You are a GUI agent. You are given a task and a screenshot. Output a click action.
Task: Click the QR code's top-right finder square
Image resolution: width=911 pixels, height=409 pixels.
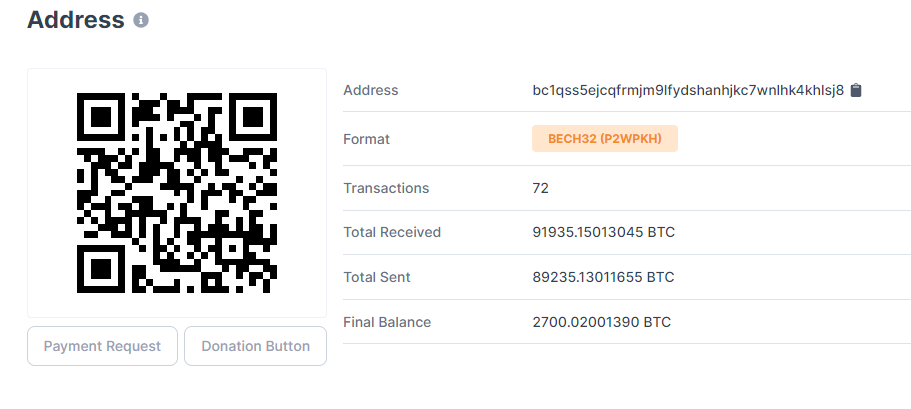[253, 116]
